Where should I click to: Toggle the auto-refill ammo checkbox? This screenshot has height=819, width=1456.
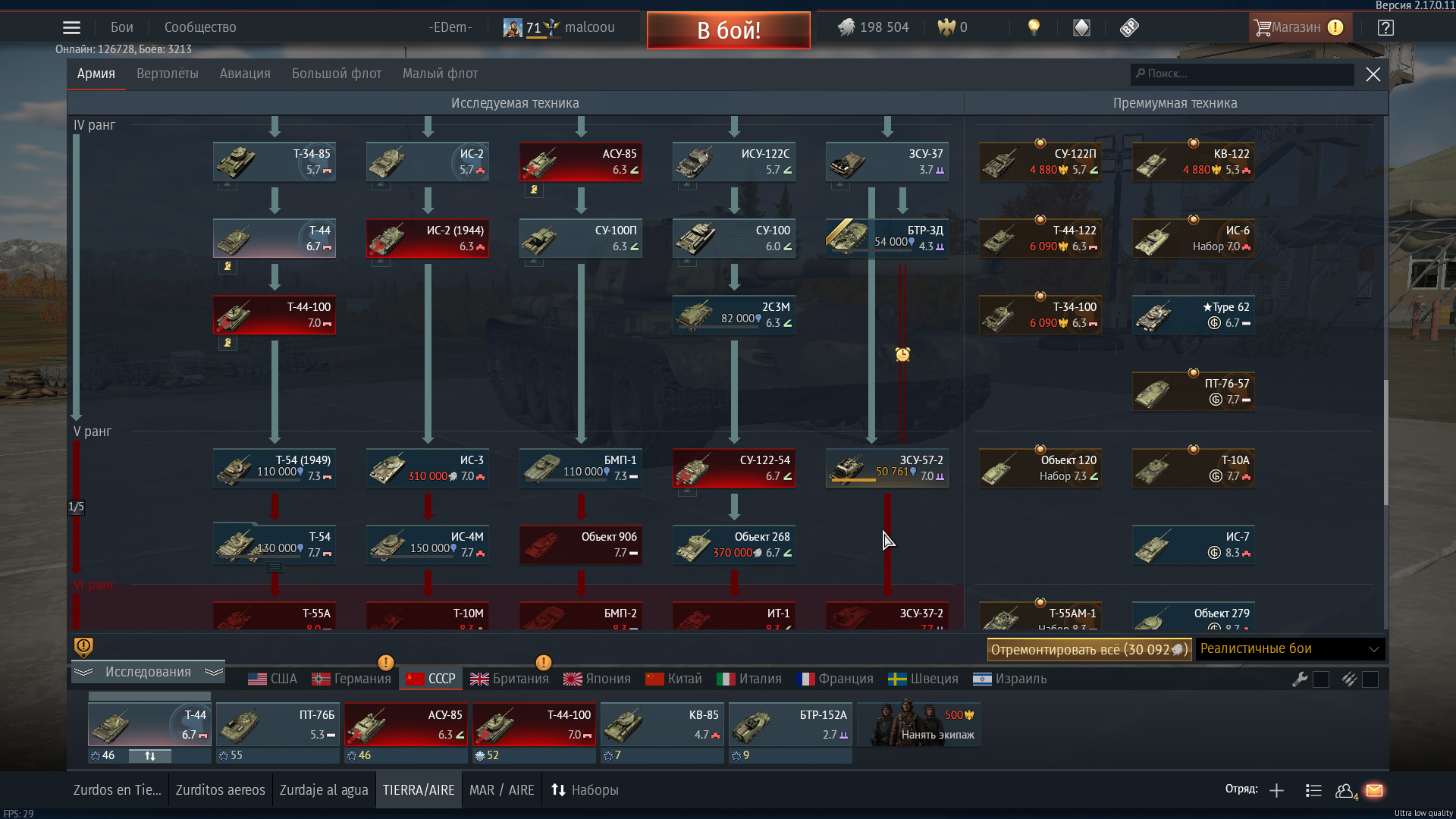pyautogui.click(x=1370, y=679)
